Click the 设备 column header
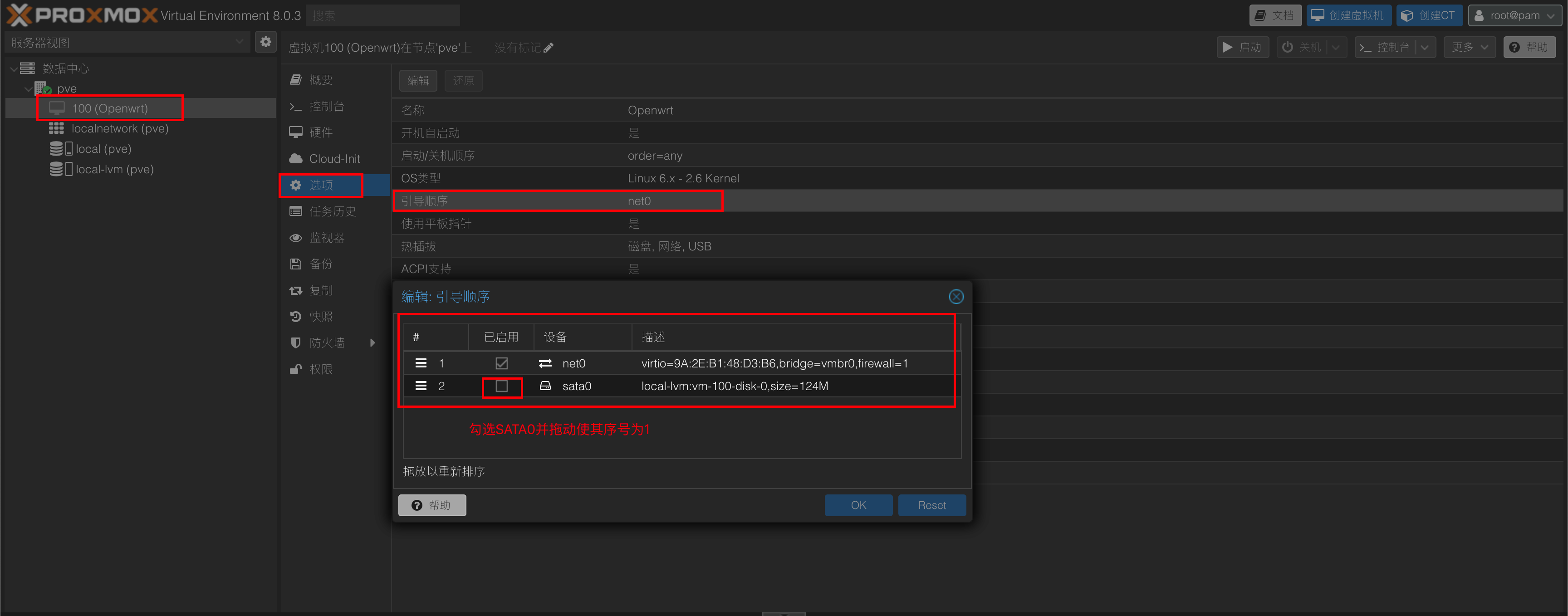Screen dimensions: 1568x616 pos(583,337)
